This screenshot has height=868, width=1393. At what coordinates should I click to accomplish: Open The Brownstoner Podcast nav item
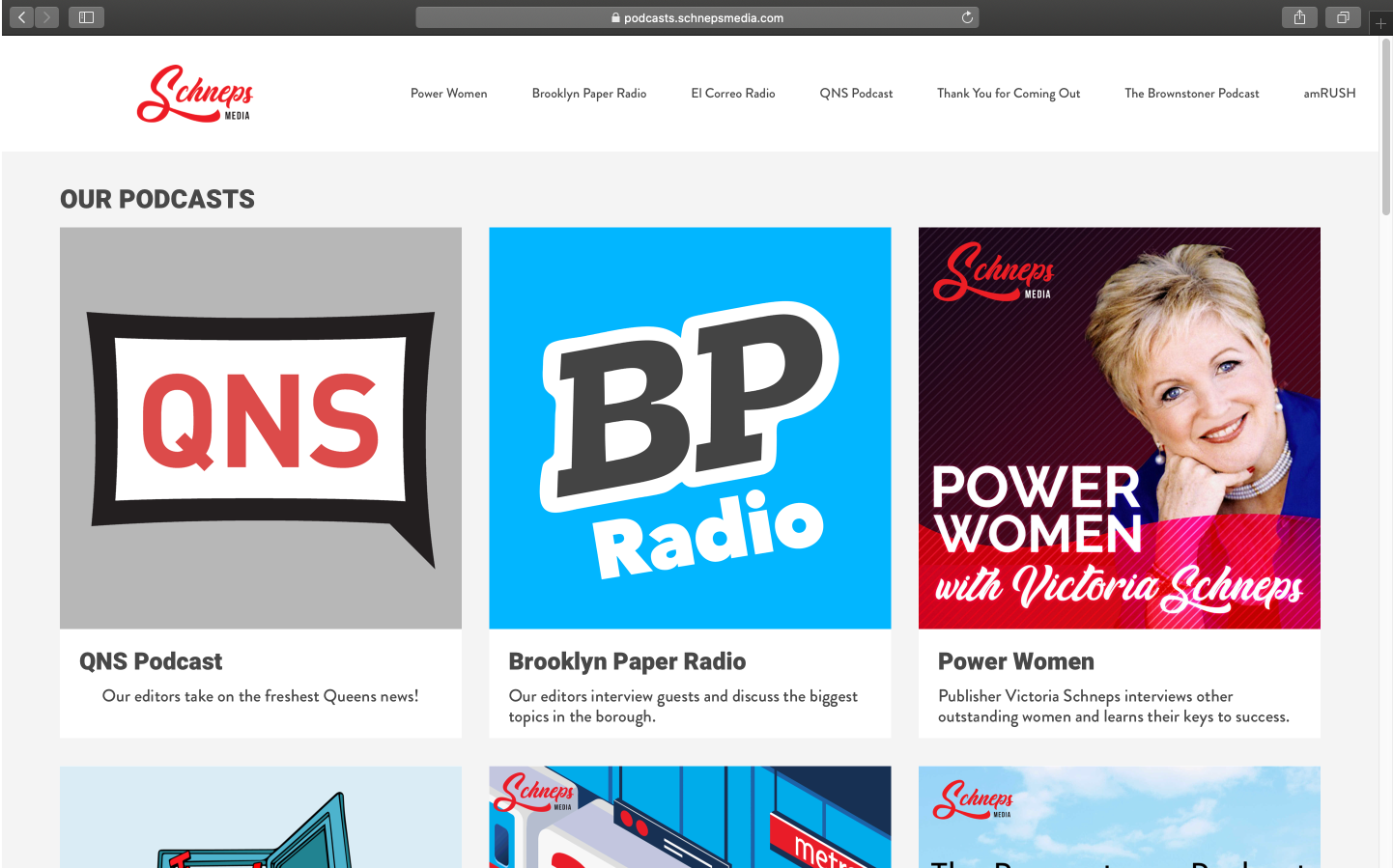pyautogui.click(x=1192, y=94)
